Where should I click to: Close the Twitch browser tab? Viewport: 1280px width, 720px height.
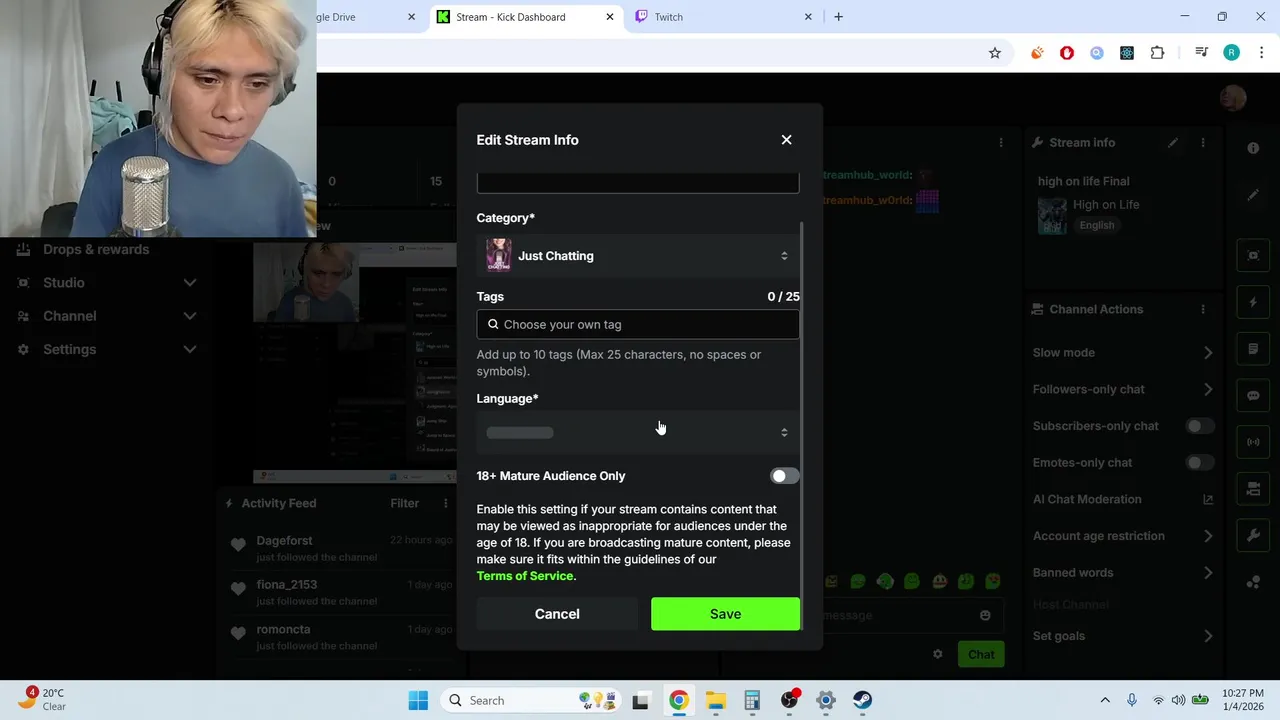808,17
